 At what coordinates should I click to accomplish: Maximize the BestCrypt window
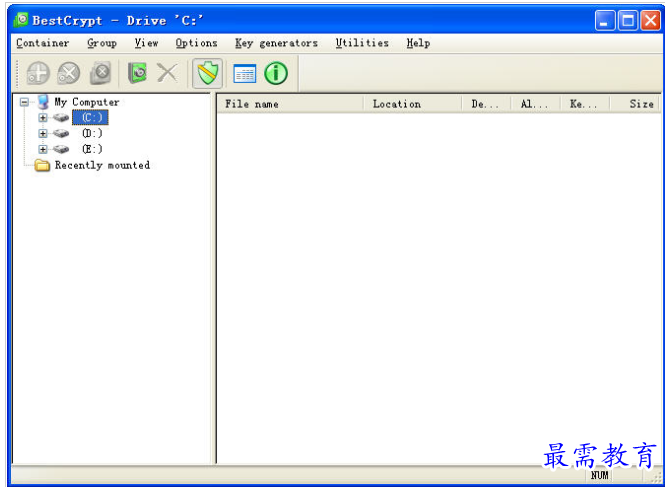[x=628, y=21]
